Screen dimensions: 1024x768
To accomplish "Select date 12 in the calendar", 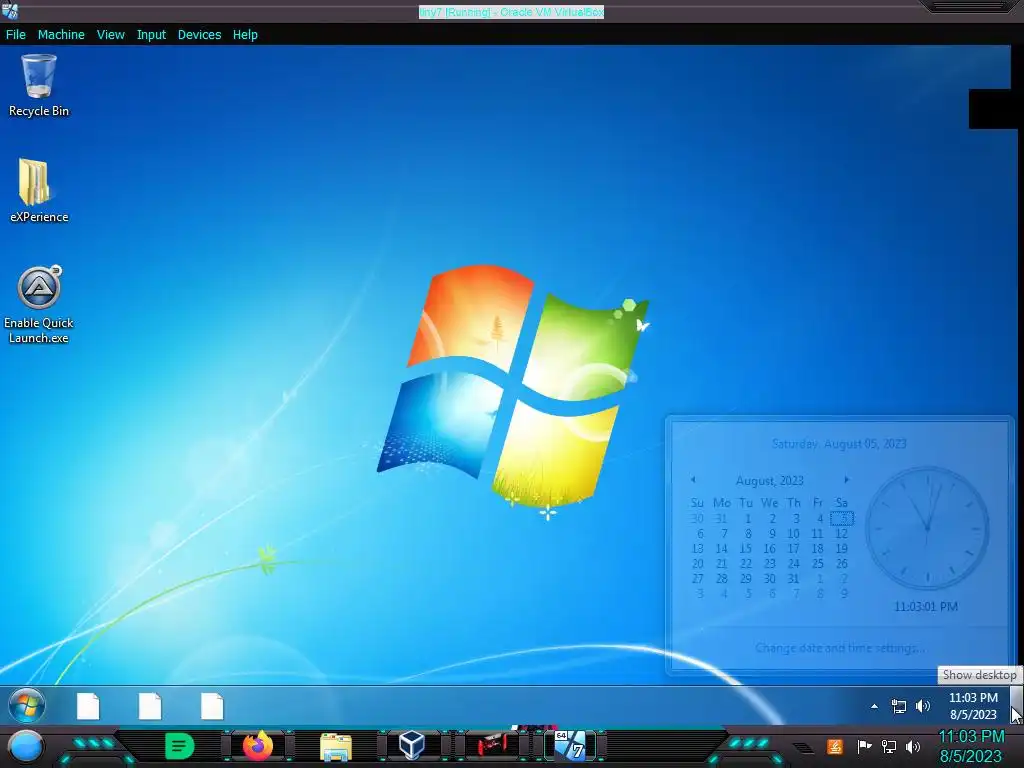I will [842, 534].
